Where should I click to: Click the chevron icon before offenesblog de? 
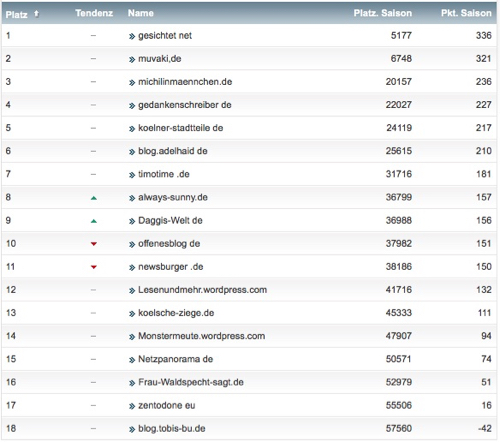[132, 245]
